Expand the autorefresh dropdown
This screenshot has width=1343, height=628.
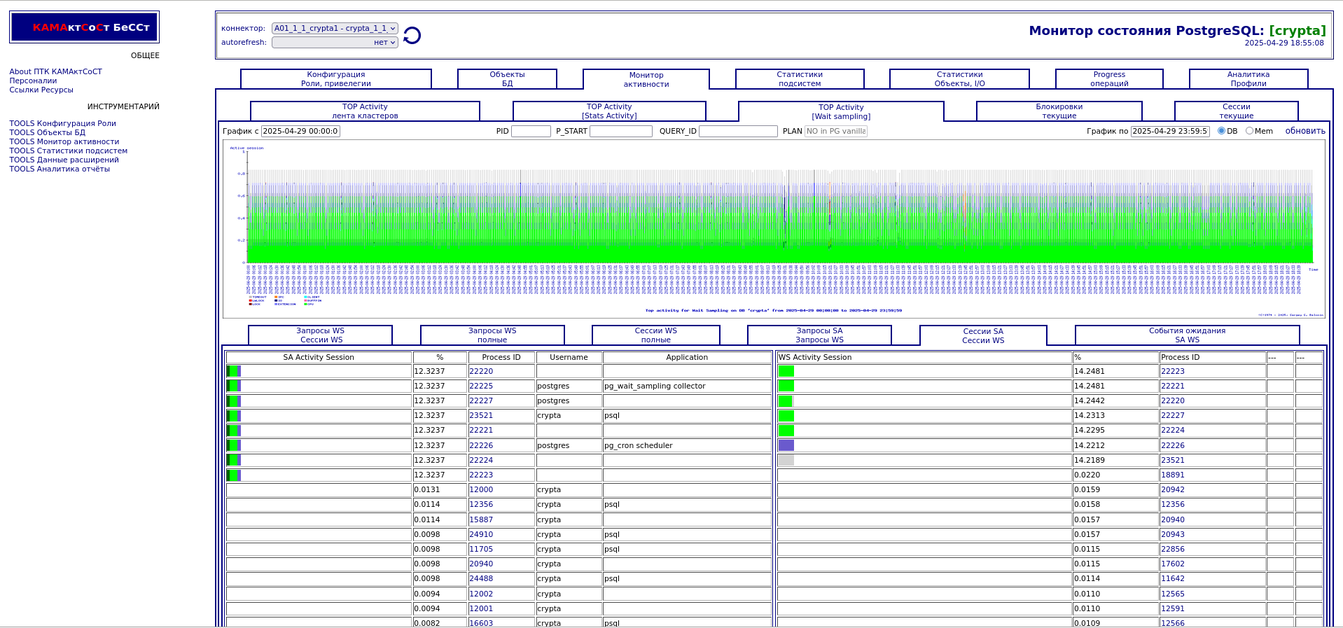(334, 42)
